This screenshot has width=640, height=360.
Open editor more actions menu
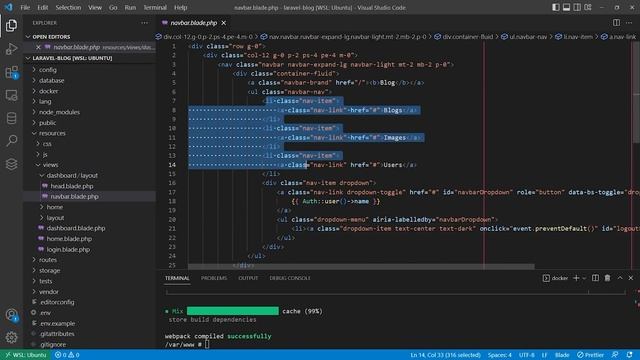629,23
